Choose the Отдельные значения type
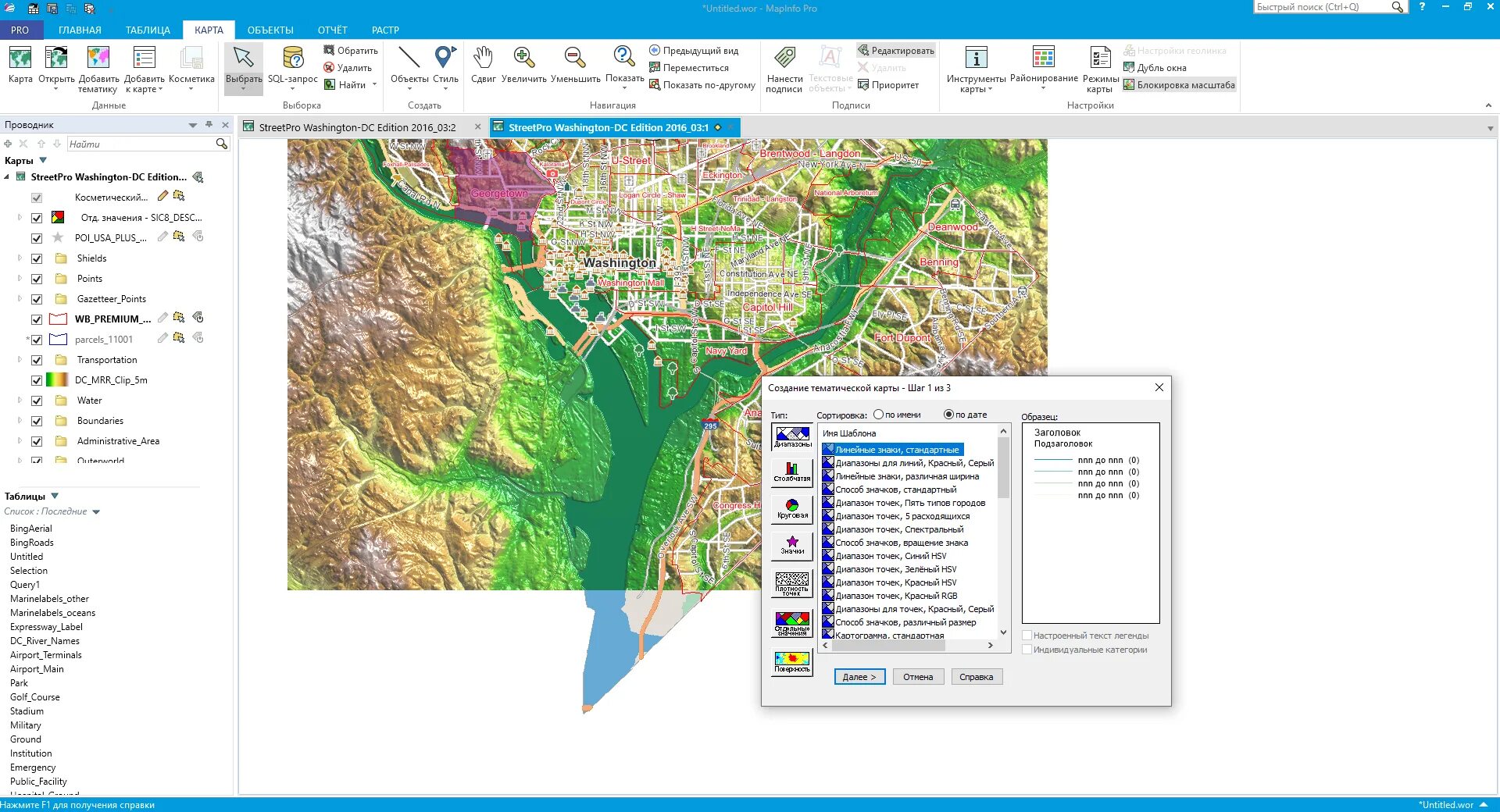This screenshot has height=812, width=1500. click(792, 624)
